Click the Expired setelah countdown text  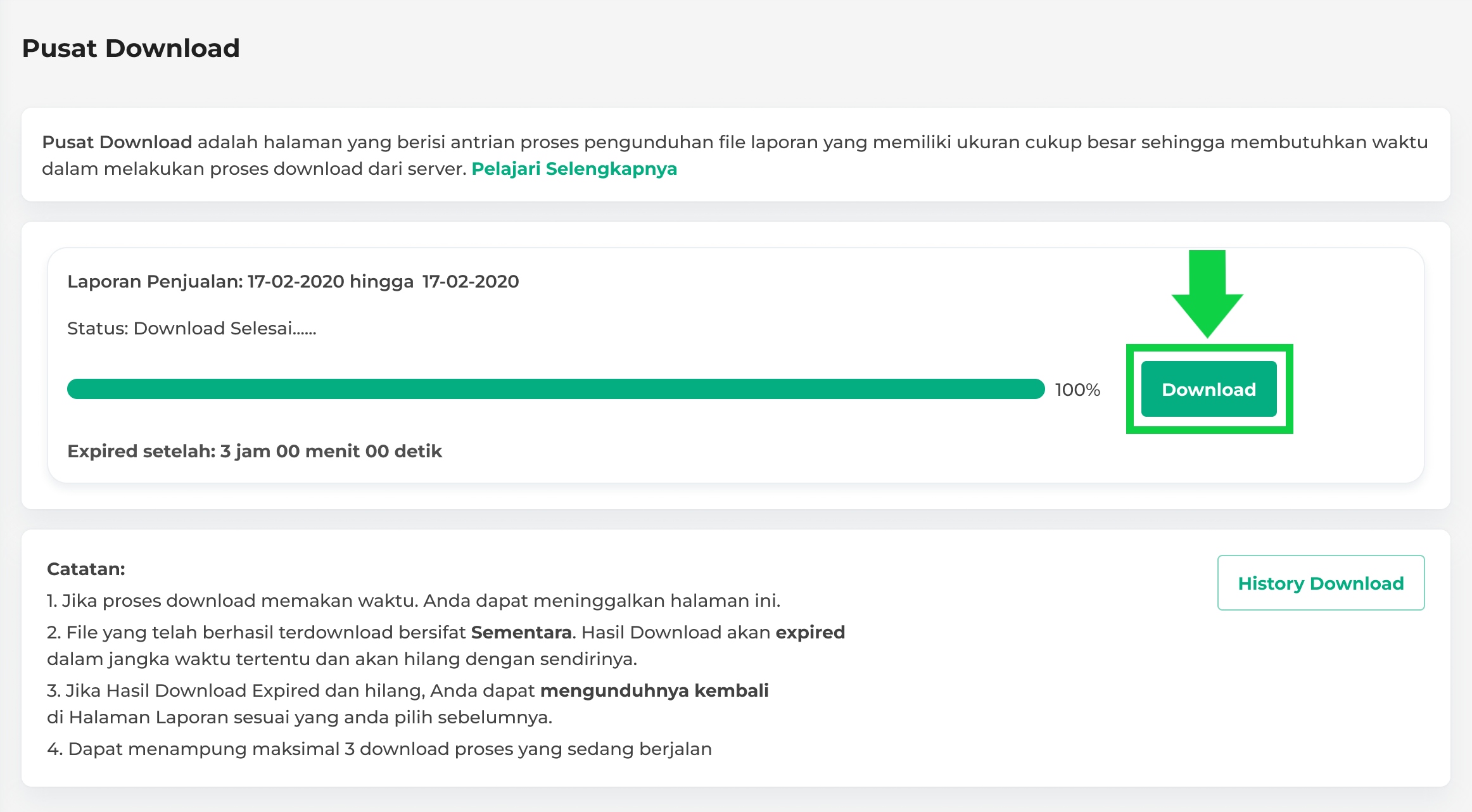(x=255, y=451)
